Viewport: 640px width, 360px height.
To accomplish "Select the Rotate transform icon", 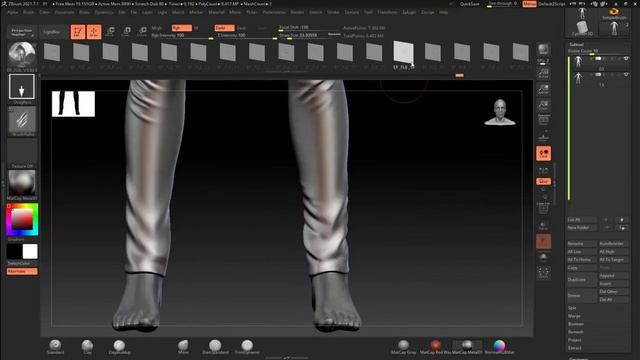I will click(142, 32).
